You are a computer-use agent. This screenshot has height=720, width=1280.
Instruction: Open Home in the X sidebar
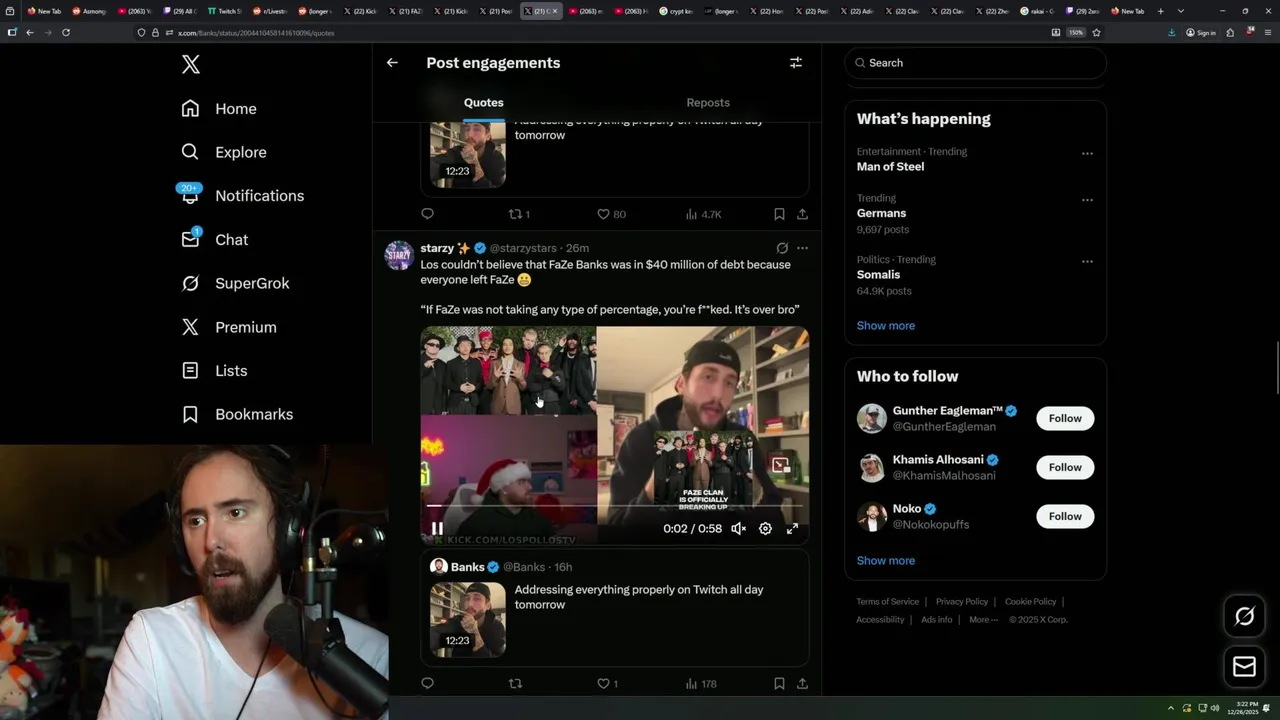(219, 109)
